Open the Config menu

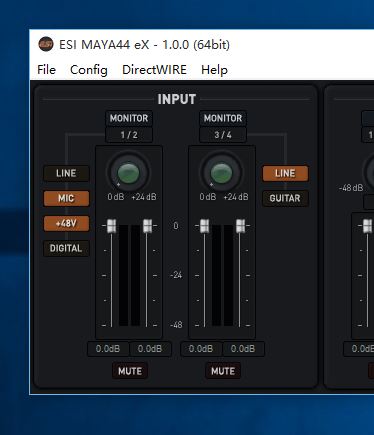click(x=89, y=70)
